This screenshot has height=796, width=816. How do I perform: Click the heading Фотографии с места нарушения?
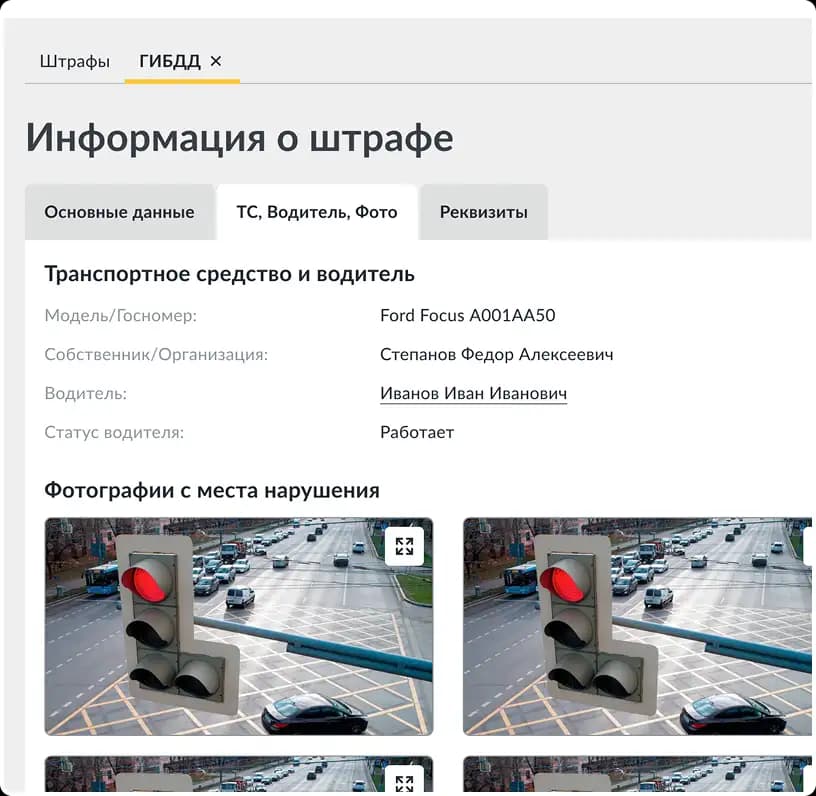click(212, 491)
